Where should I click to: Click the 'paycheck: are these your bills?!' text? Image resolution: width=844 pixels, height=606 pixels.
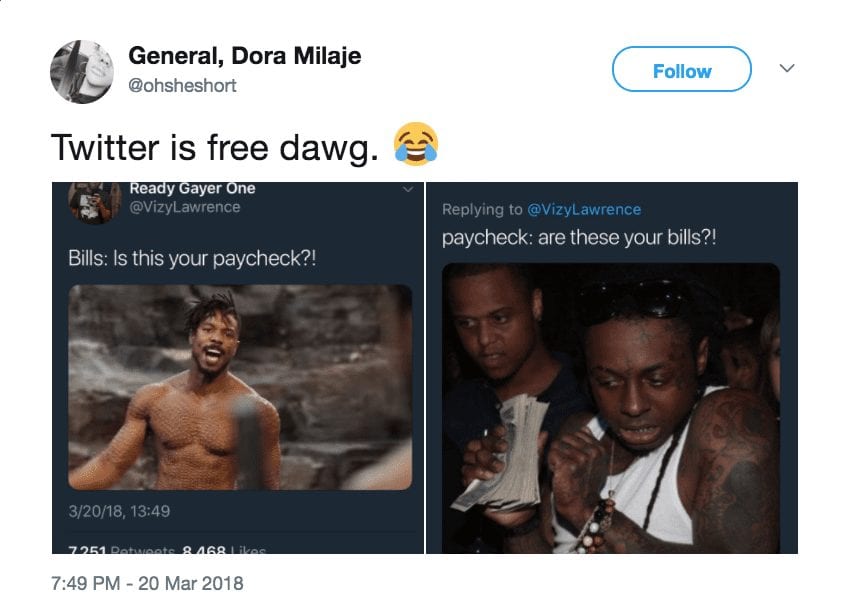coord(579,237)
